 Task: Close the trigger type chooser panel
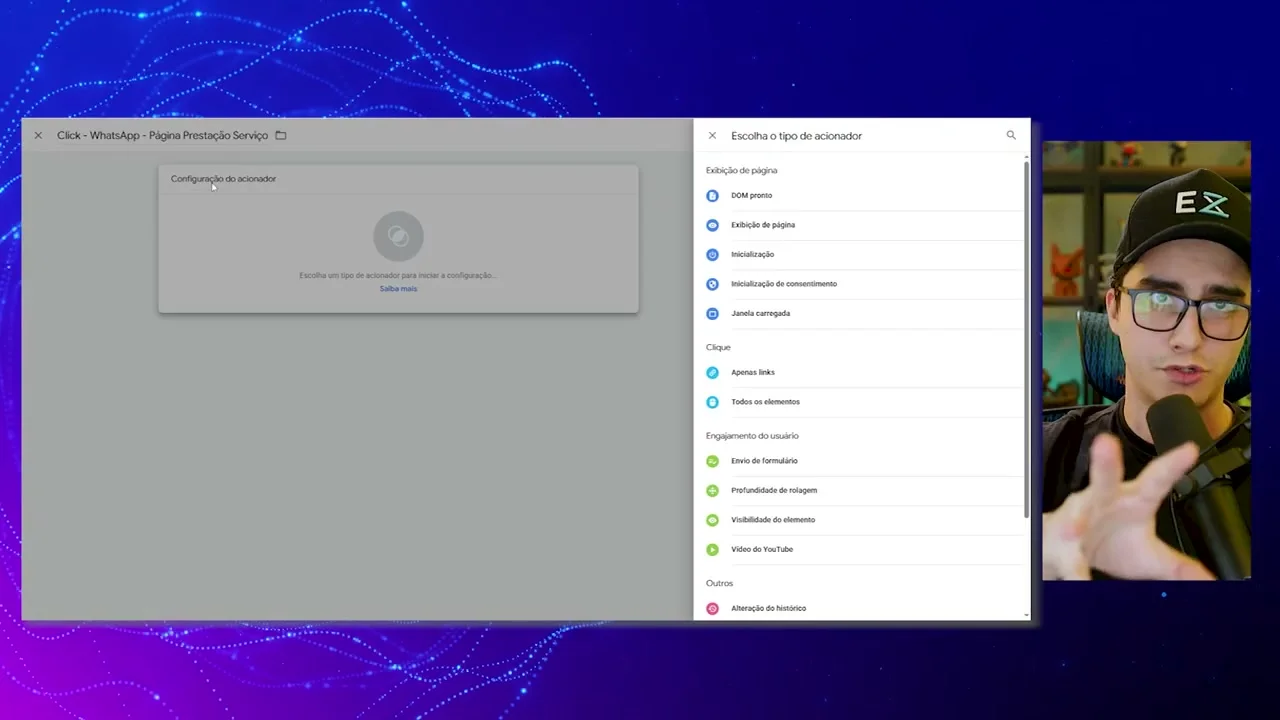coord(712,135)
